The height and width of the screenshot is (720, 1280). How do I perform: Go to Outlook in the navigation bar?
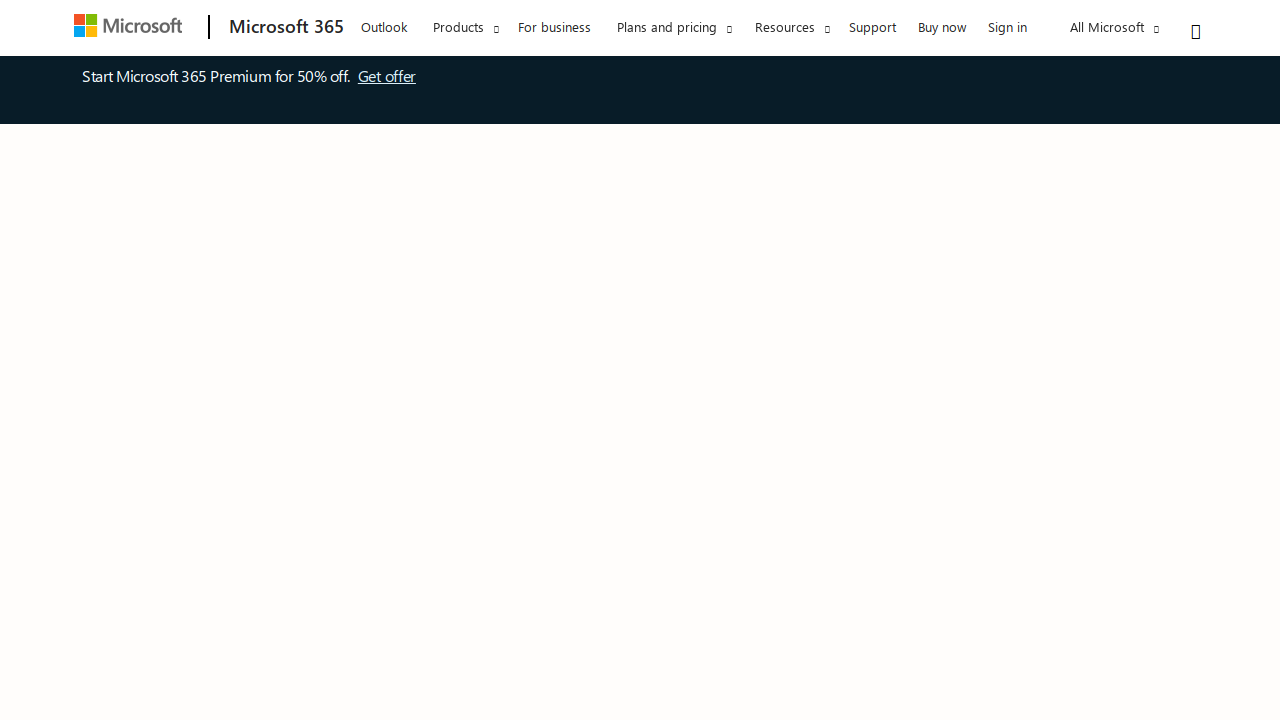pos(384,27)
